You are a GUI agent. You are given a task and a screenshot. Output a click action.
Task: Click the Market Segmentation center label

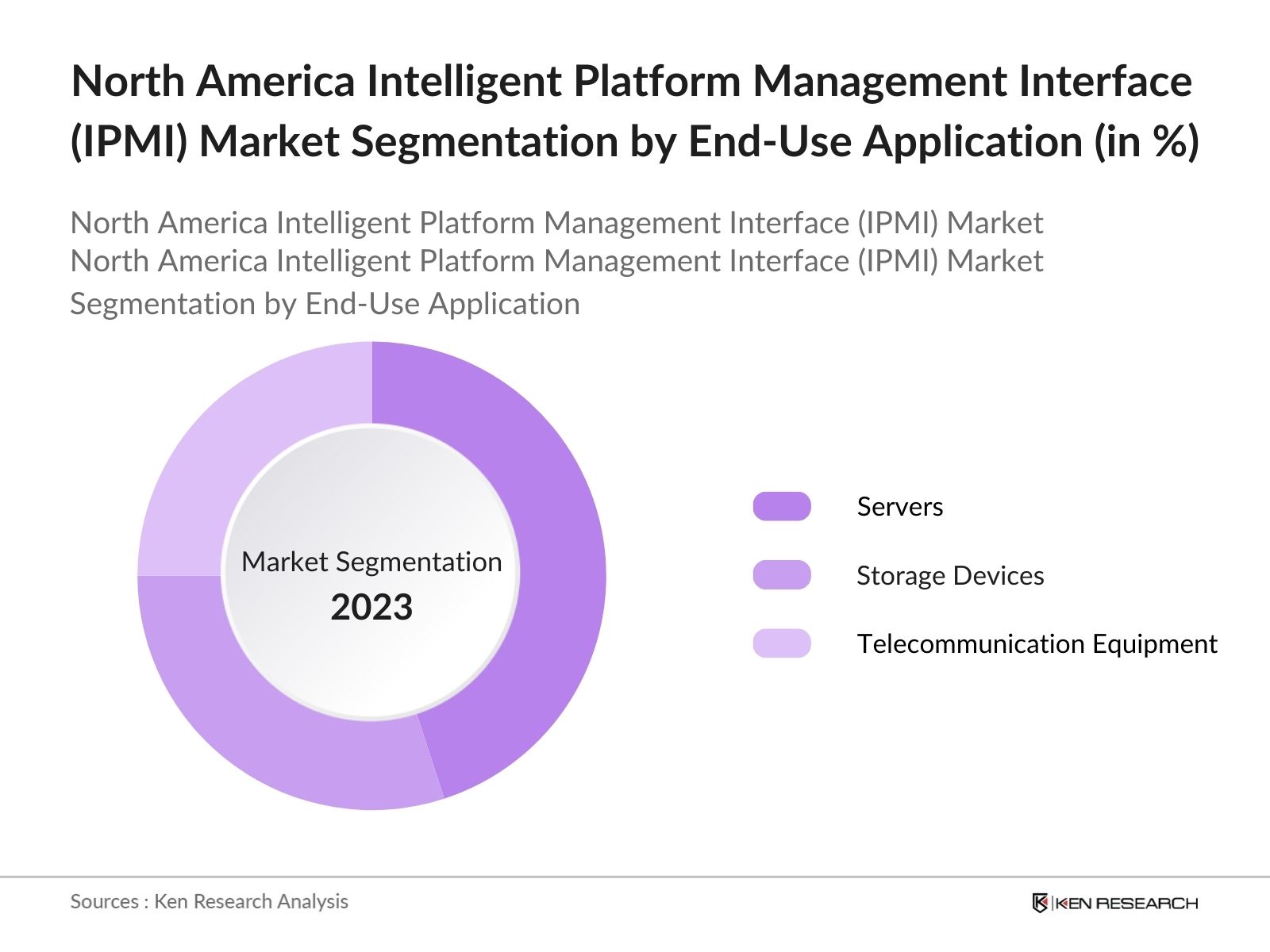pos(371,562)
